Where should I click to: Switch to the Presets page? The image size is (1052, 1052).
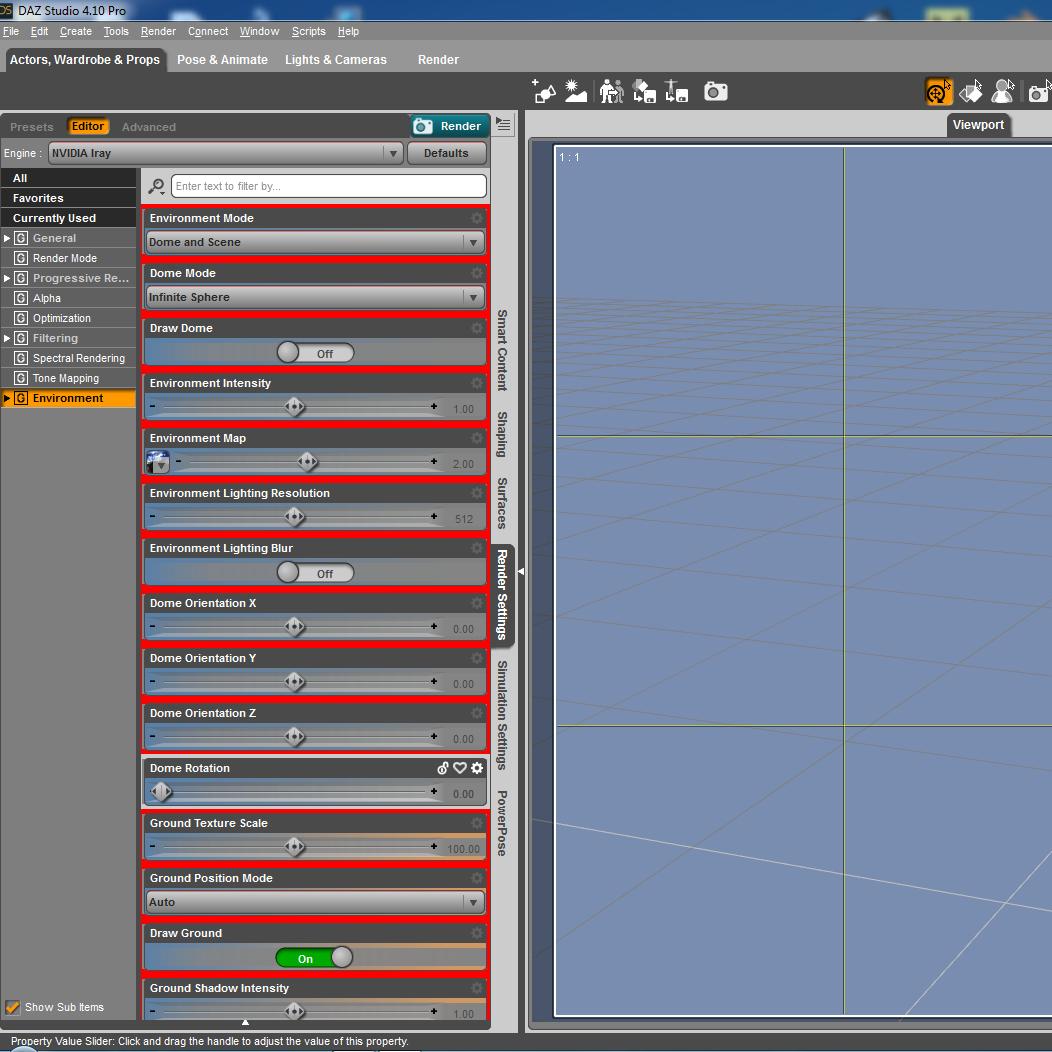click(x=32, y=127)
